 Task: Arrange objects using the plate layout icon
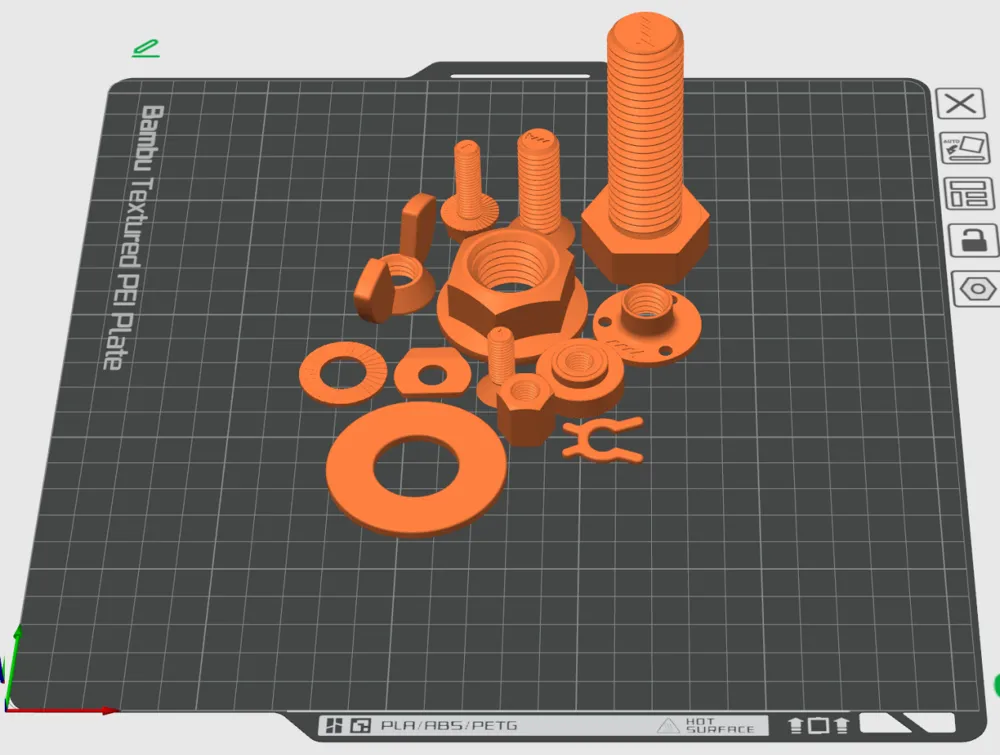coord(966,194)
